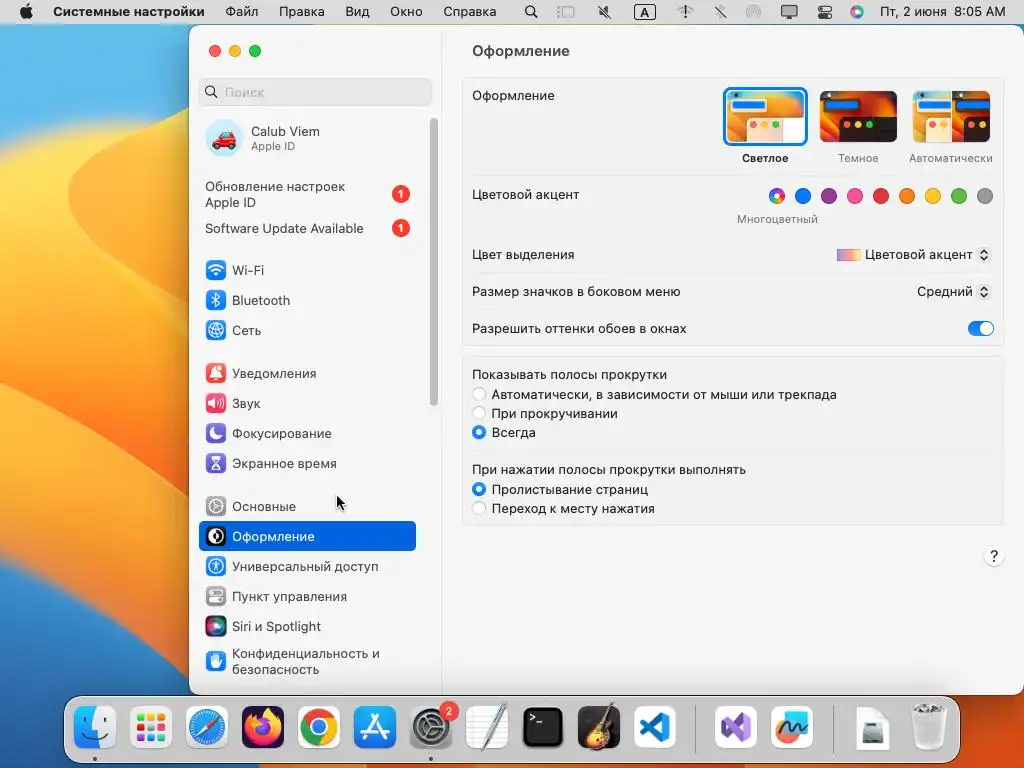The height and width of the screenshot is (768, 1024).
Task: Click Обновление настроек Apple ID
Action: [x=307, y=195]
